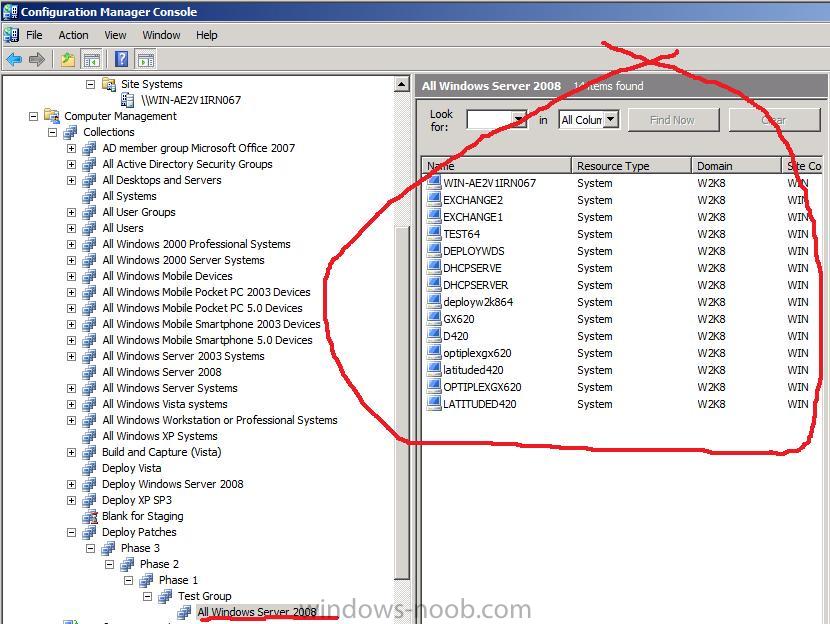This screenshot has width=830, height=624.
Task: Select the OPTIPLEXGX620 uppercase row
Action: click(x=624, y=387)
